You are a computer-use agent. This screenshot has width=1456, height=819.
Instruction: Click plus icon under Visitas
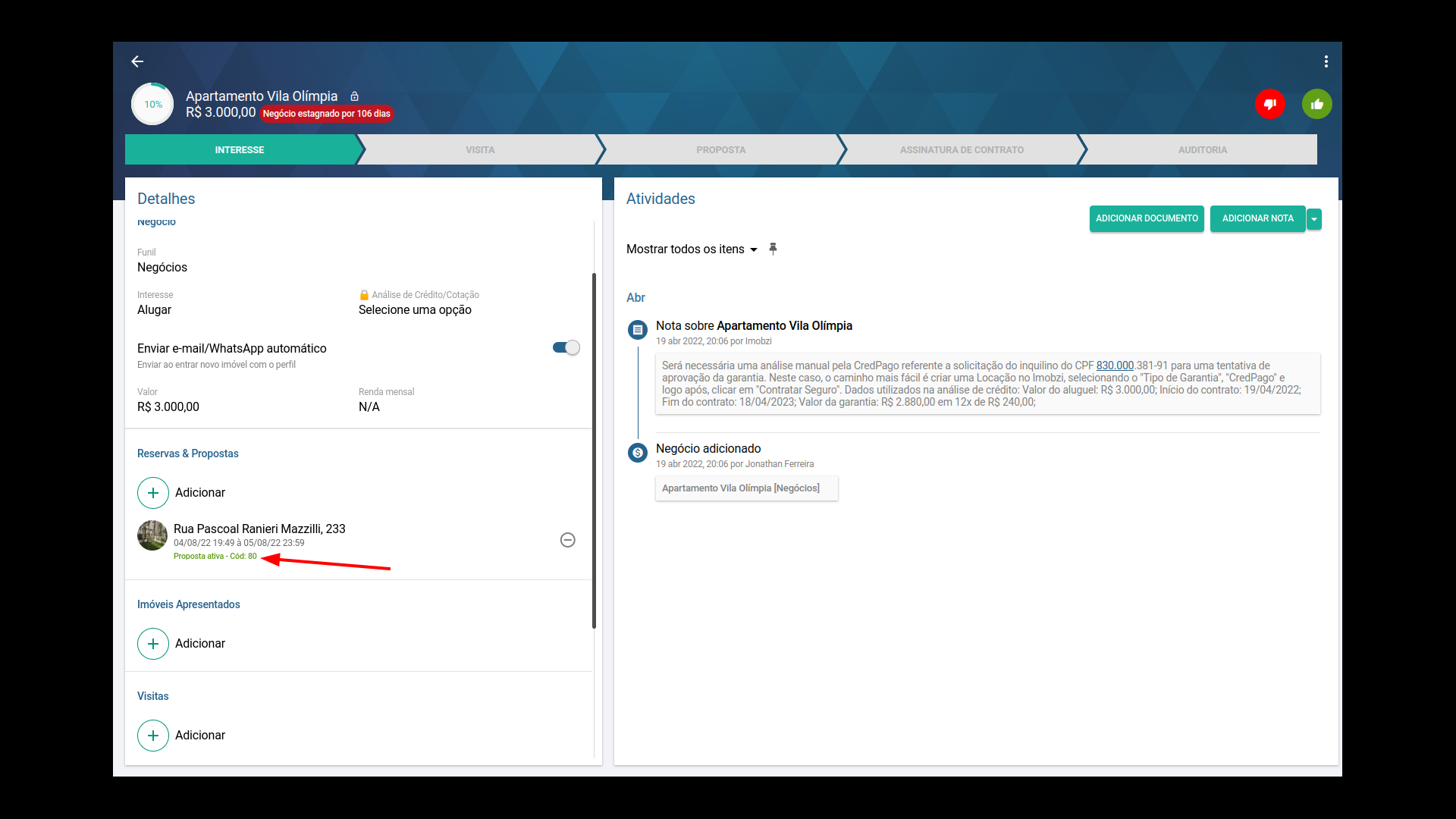coord(153,736)
